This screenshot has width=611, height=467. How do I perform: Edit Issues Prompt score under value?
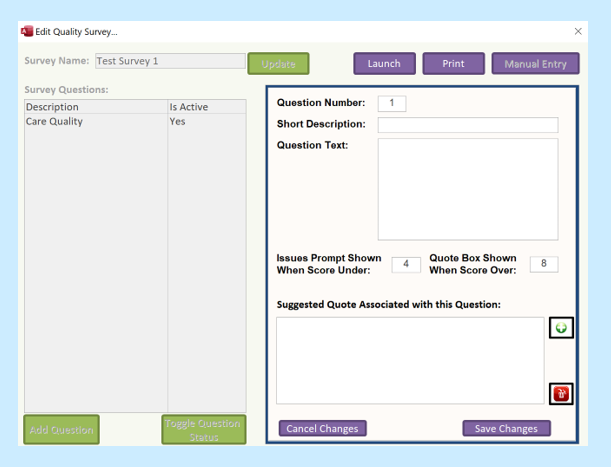406,264
